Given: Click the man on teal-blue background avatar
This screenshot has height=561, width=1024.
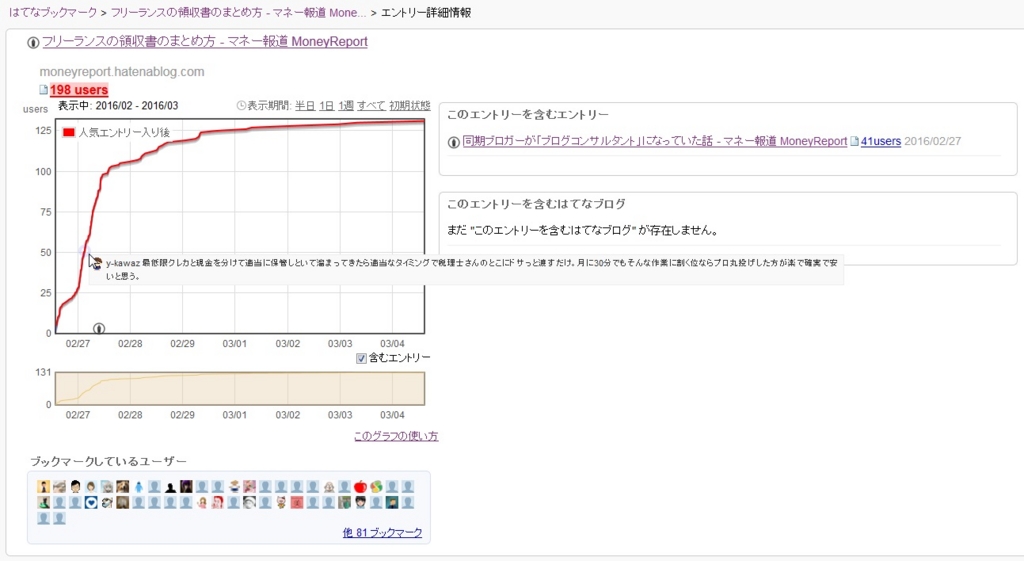Looking at the screenshot, I should pyautogui.click(x=392, y=502).
